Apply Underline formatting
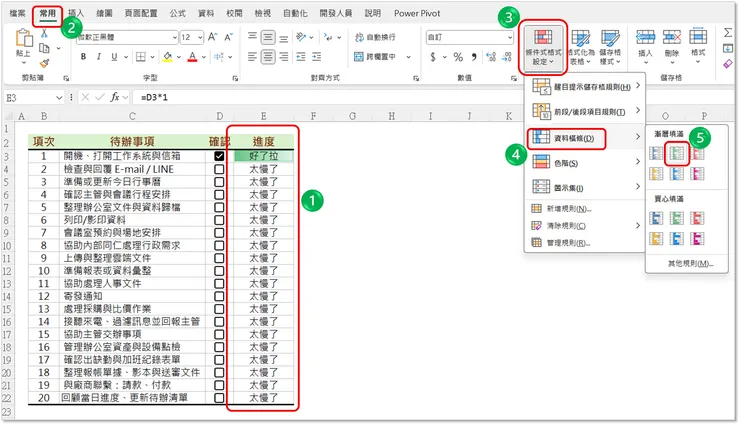 (x=114, y=57)
